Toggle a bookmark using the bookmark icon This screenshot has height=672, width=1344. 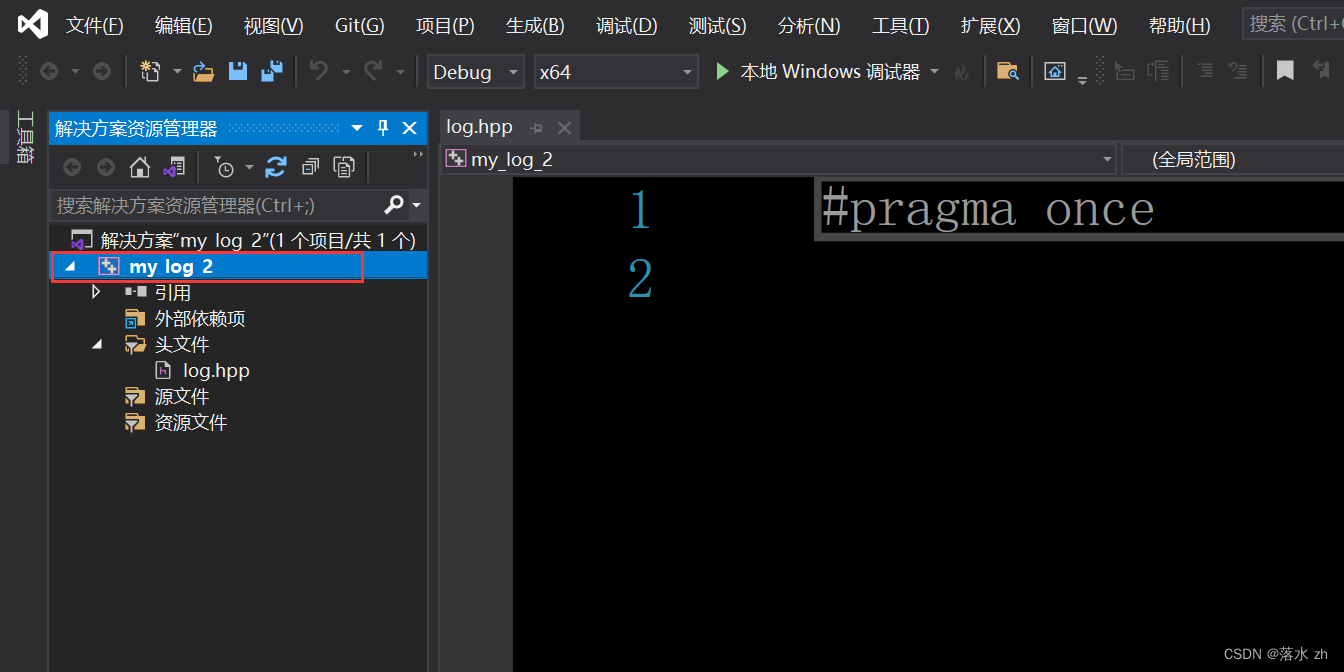tap(1285, 71)
